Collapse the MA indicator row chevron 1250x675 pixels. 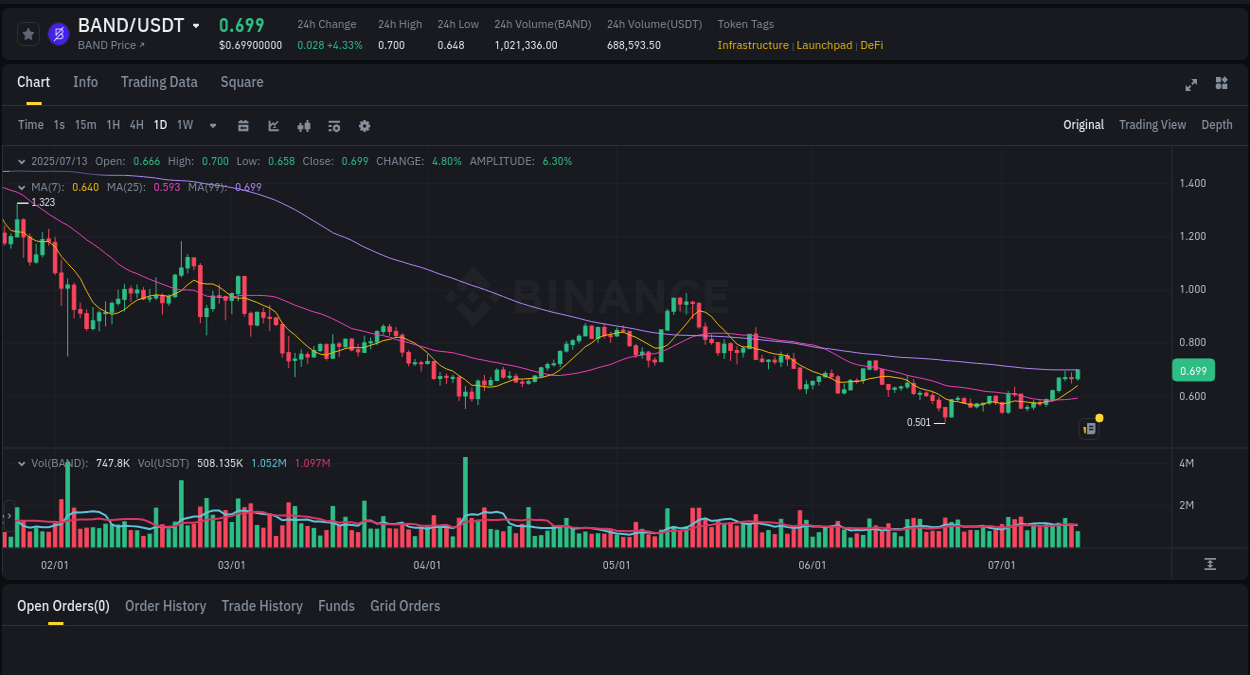tap(20, 186)
